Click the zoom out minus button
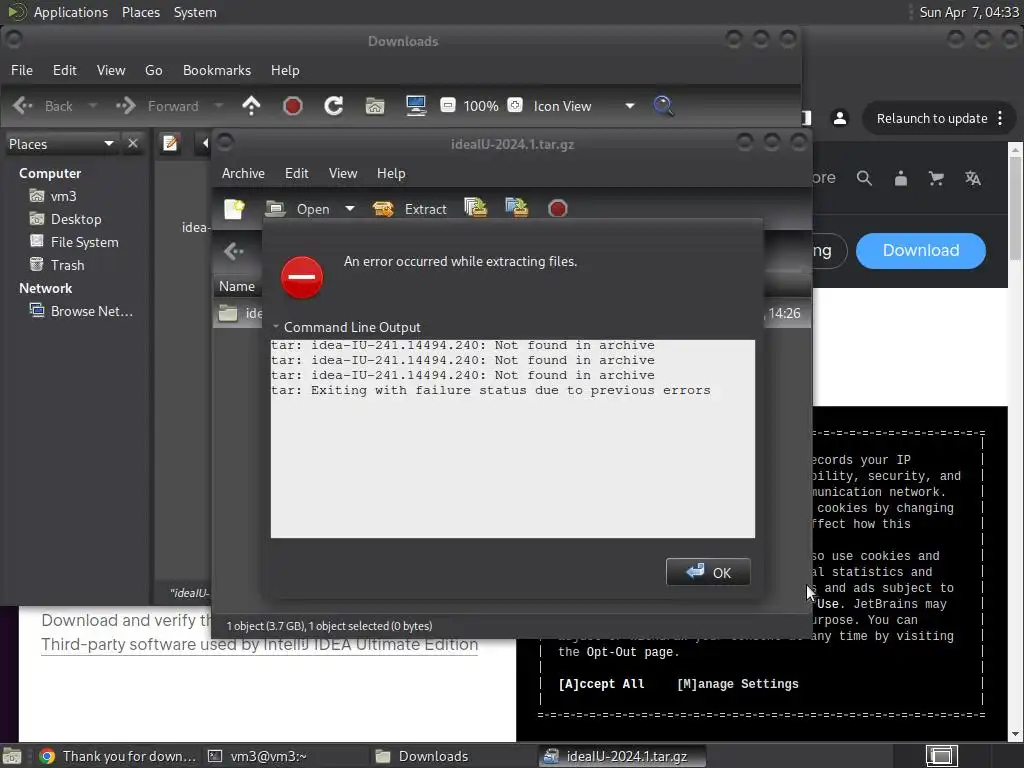 [448, 105]
